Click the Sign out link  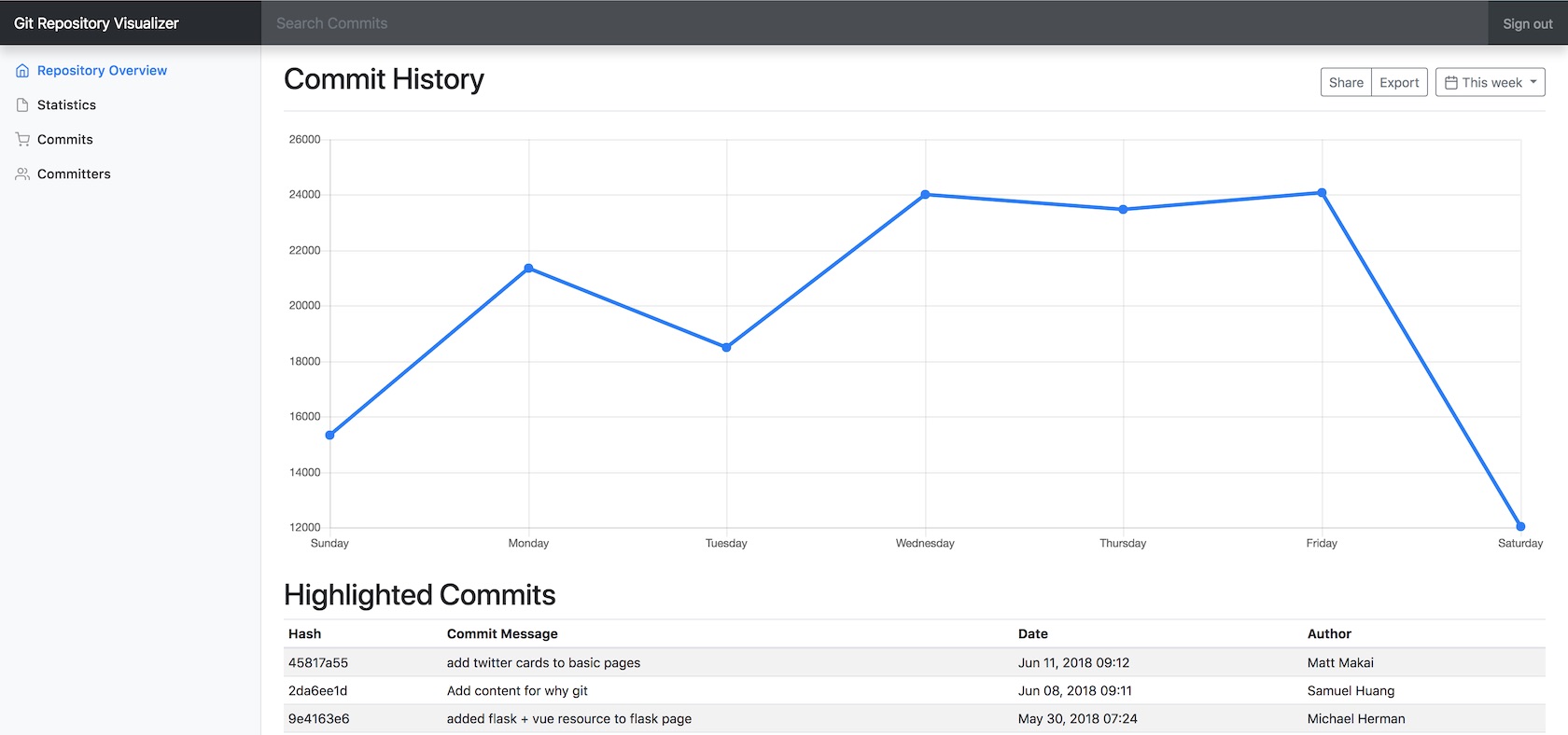coord(1527,23)
